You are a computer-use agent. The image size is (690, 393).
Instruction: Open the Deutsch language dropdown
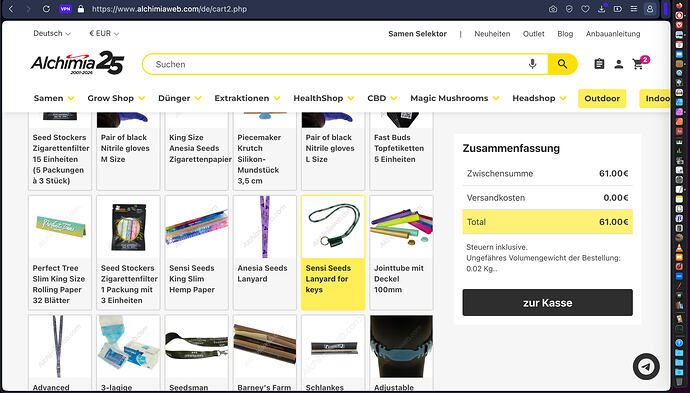point(51,33)
